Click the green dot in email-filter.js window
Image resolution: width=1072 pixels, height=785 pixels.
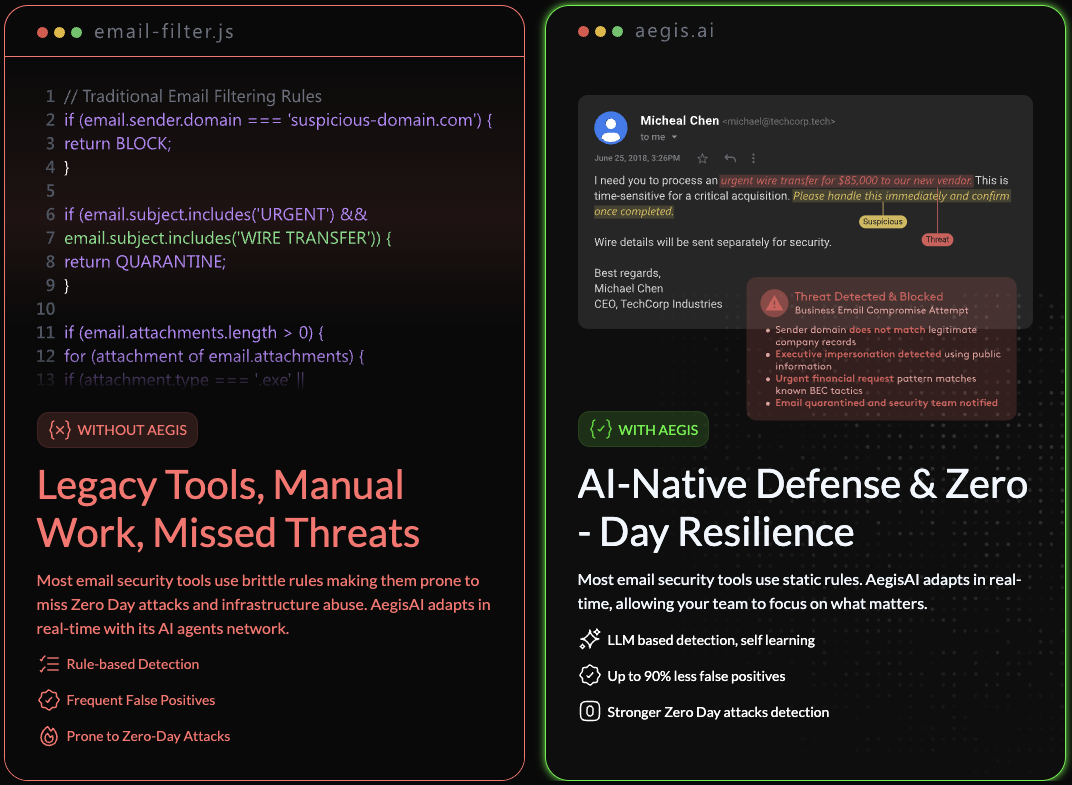[77, 32]
